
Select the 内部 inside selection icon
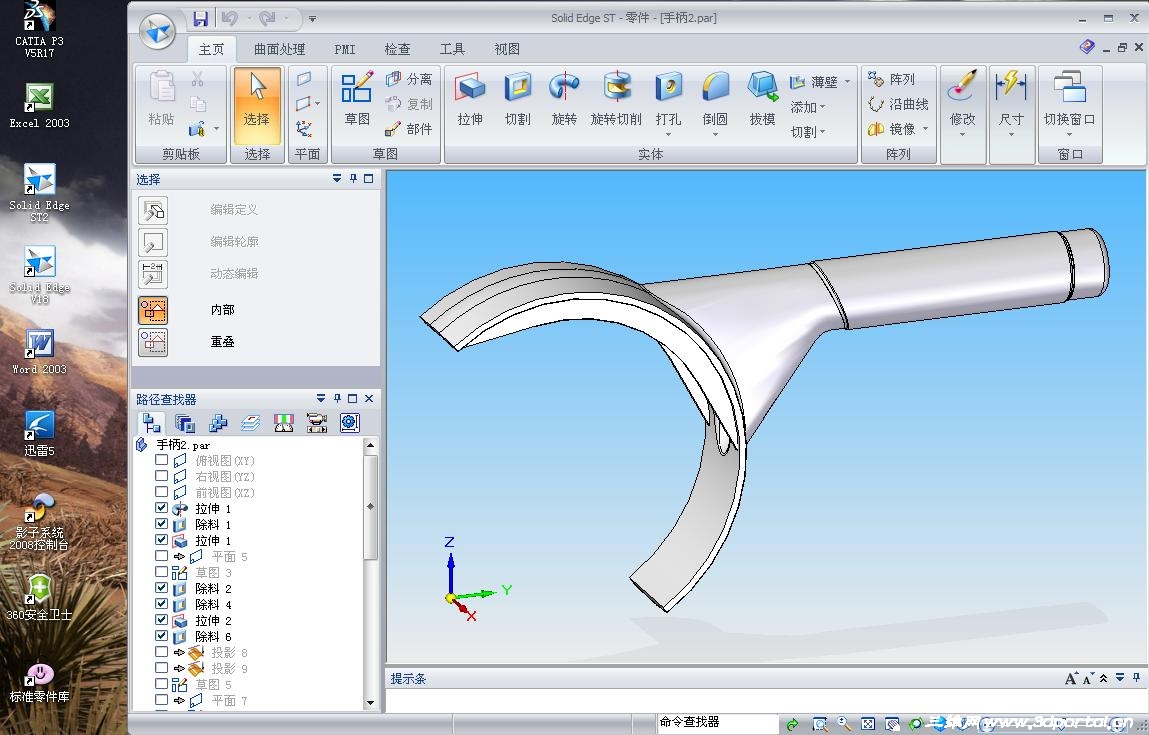[153, 310]
